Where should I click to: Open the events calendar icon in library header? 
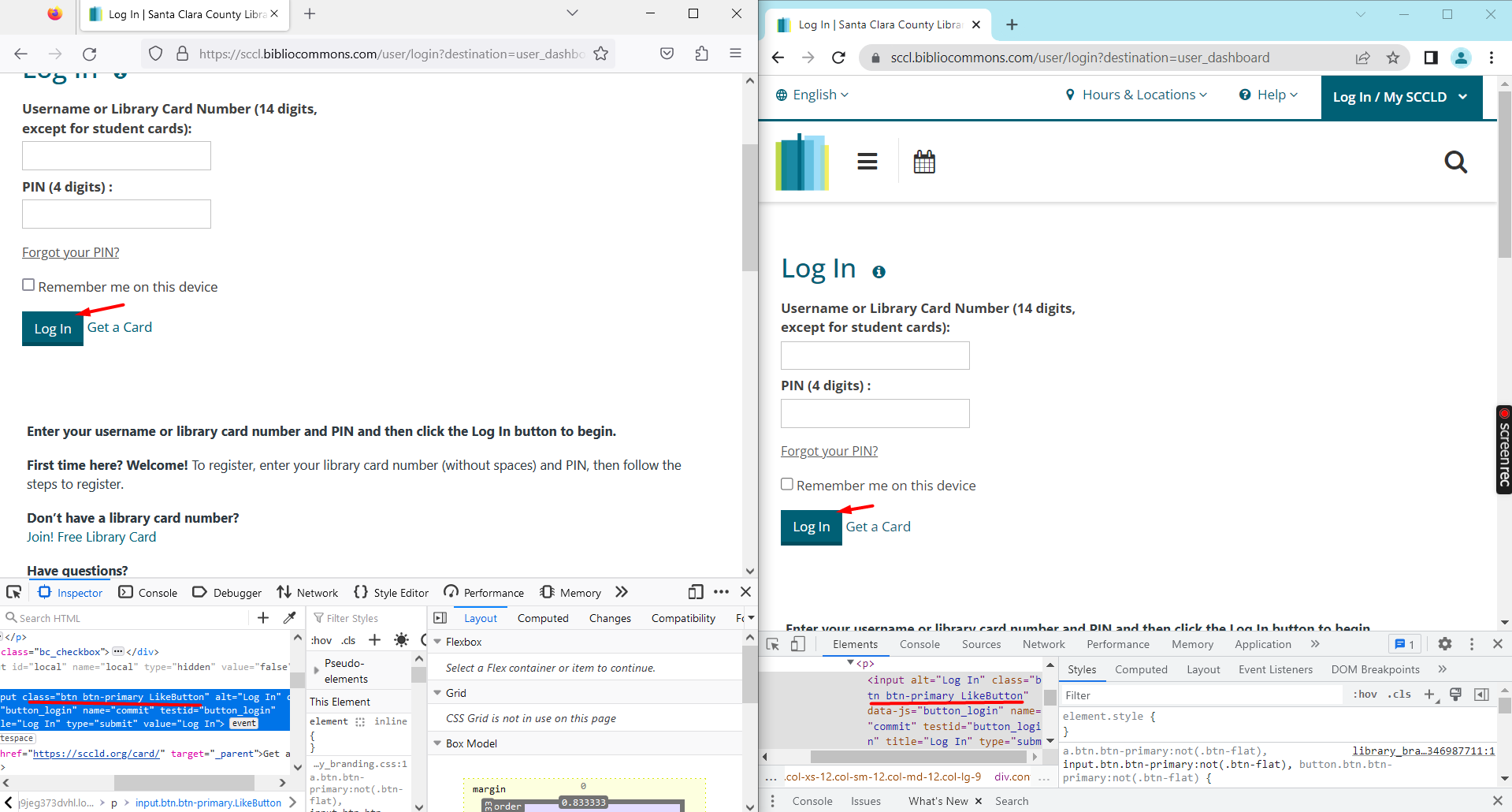click(924, 161)
